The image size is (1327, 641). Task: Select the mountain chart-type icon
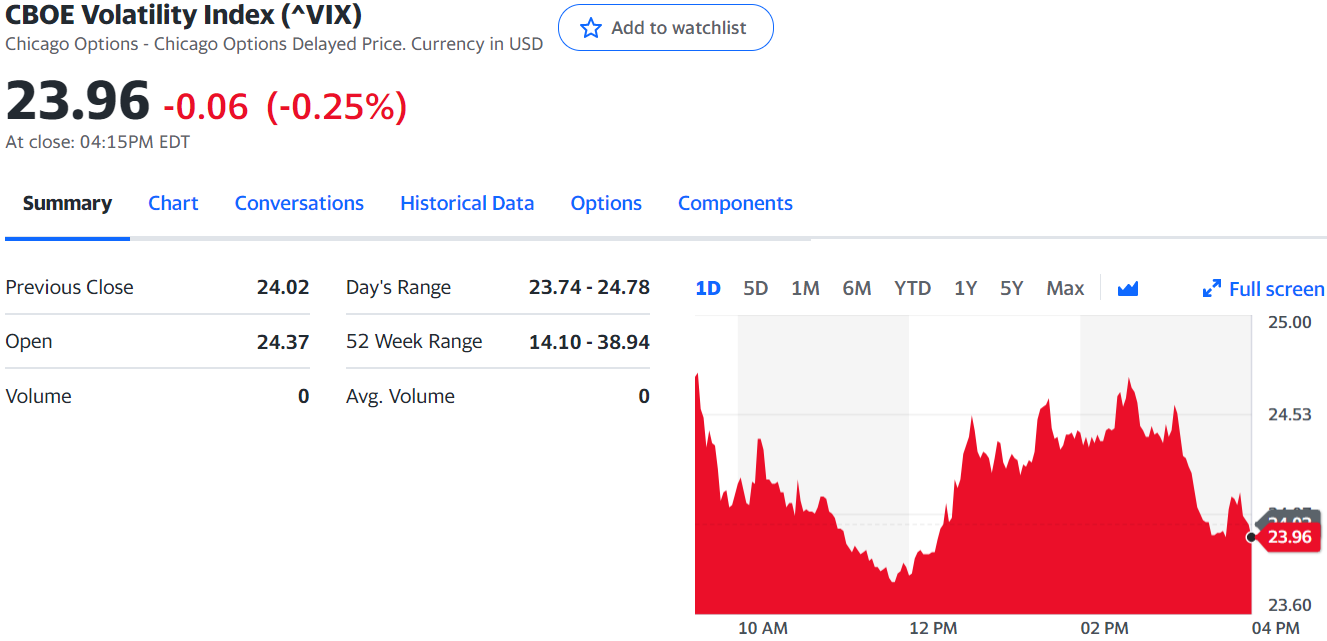pos(1128,289)
